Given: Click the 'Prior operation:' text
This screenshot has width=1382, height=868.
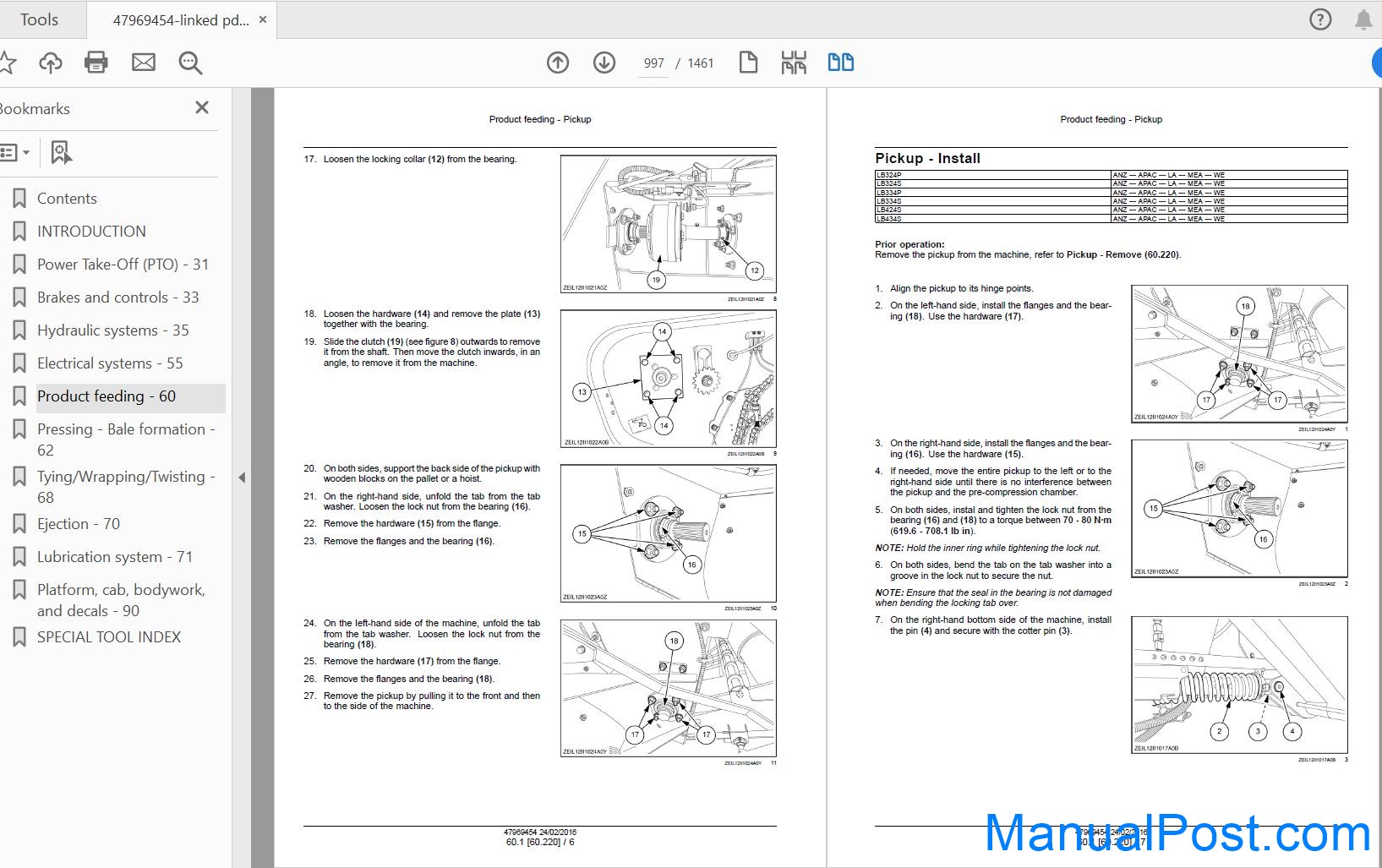Looking at the screenshot, I should [909, 244].
